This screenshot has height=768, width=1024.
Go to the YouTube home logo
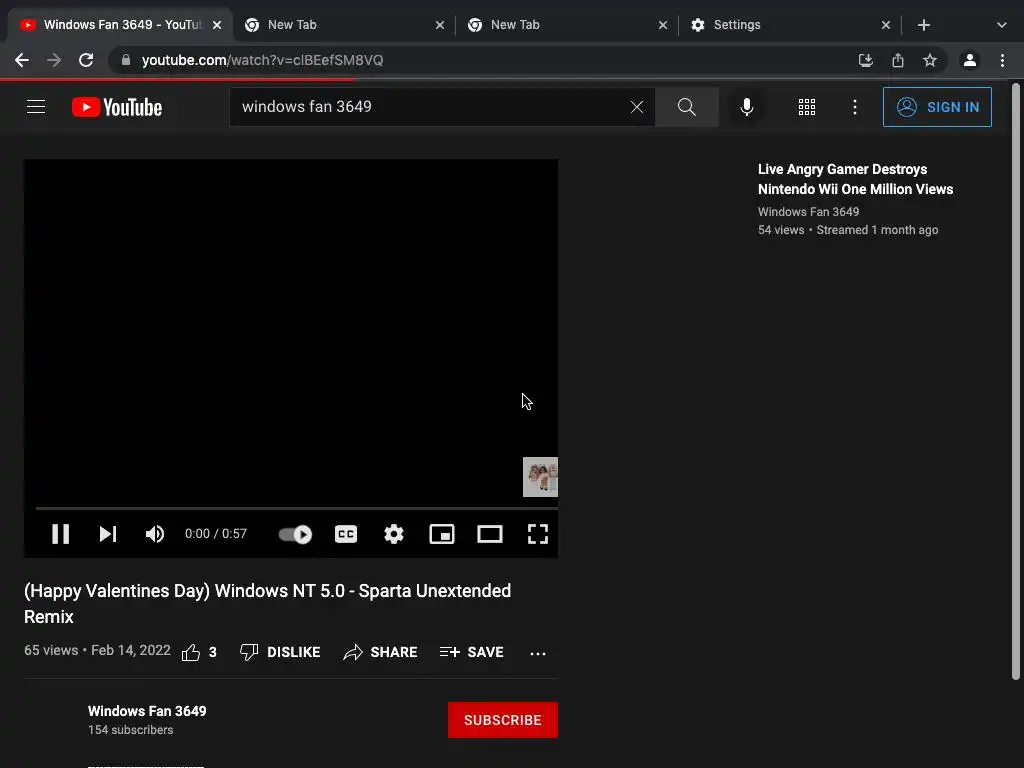tap(117, 107)
